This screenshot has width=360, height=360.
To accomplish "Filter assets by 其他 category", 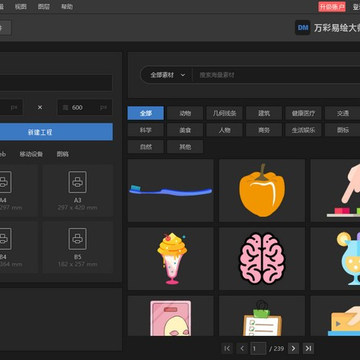I will pos(185,147).
